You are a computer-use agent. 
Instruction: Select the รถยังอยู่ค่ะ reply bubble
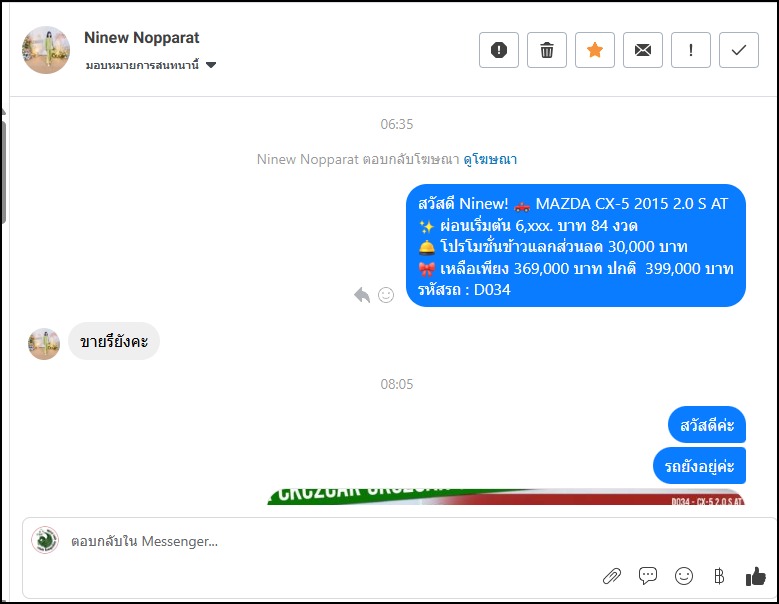point(700,466)
